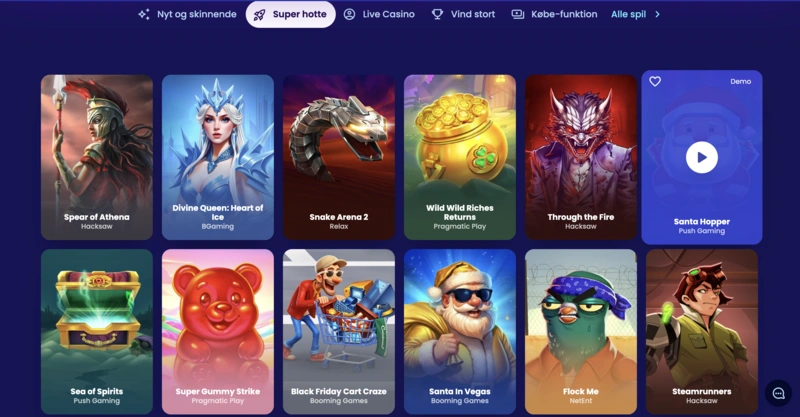Open the Alle spil link

point(629,14)
